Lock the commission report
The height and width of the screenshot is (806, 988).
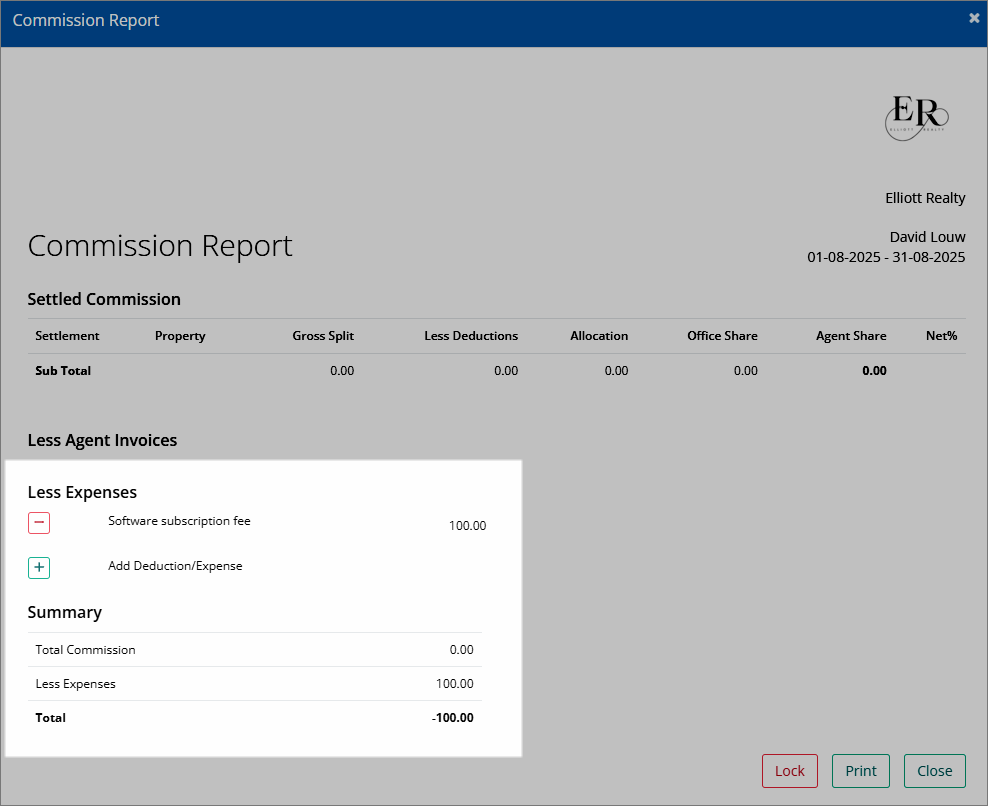[x=790, y=771]
